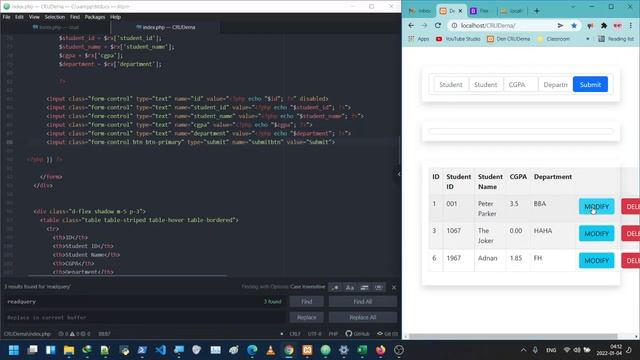
Task: Expand the bookmarks overflow arrow
Action: (x=588, y=39)
